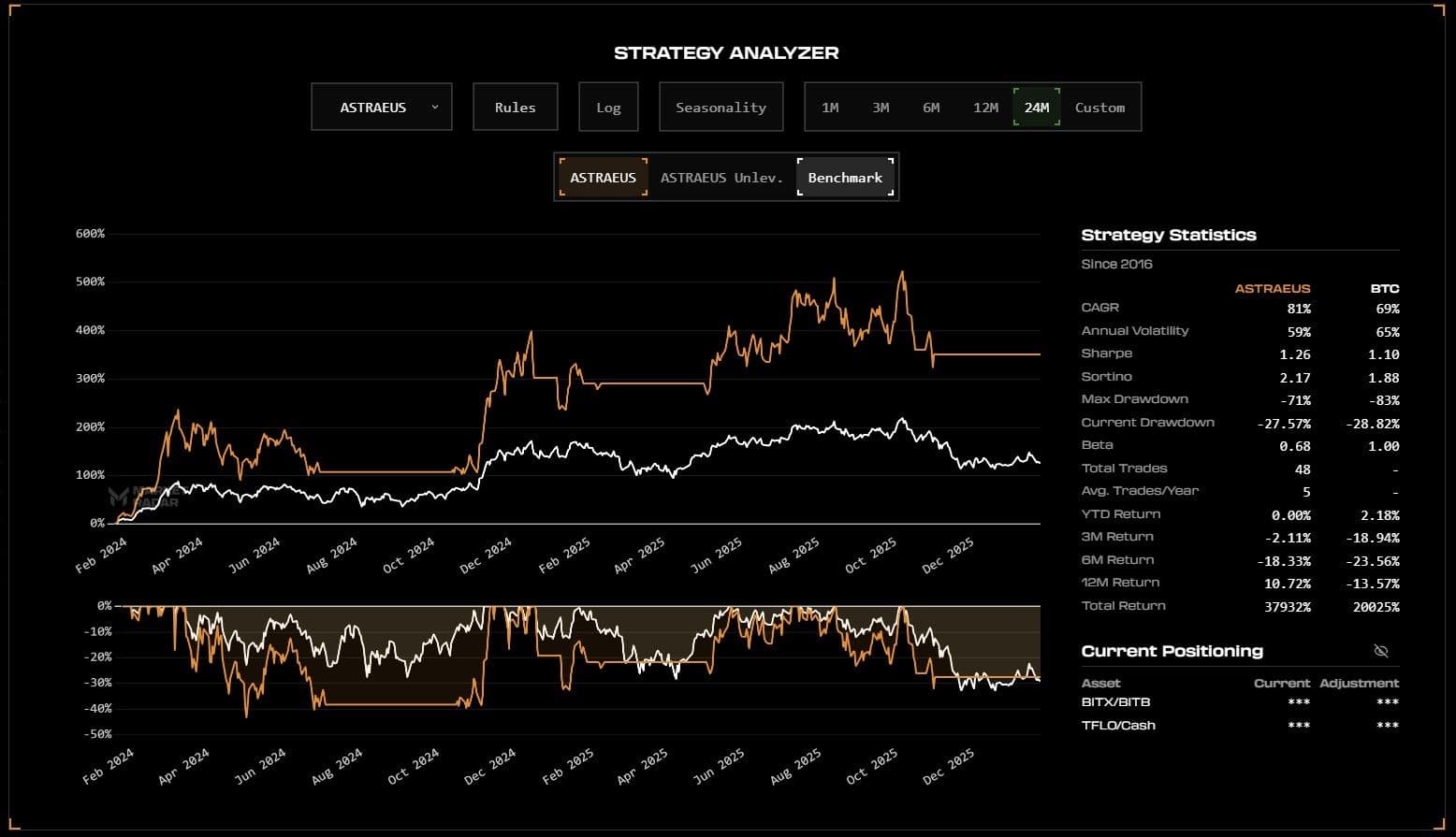Choose Custom date range option
Image resolution: width=1456 pixels, height=837 pixels.
click(x=1099, y=108)
